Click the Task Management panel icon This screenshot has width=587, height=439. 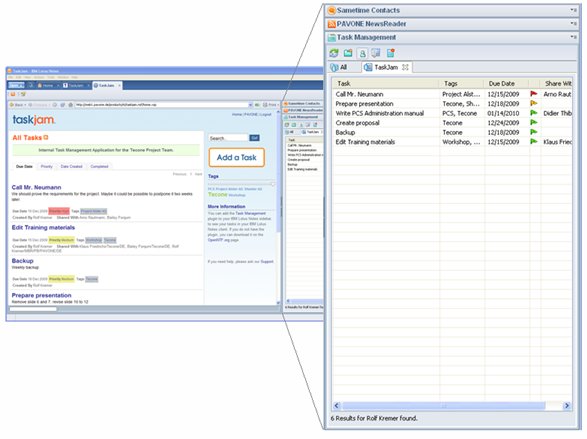point(331,37)
